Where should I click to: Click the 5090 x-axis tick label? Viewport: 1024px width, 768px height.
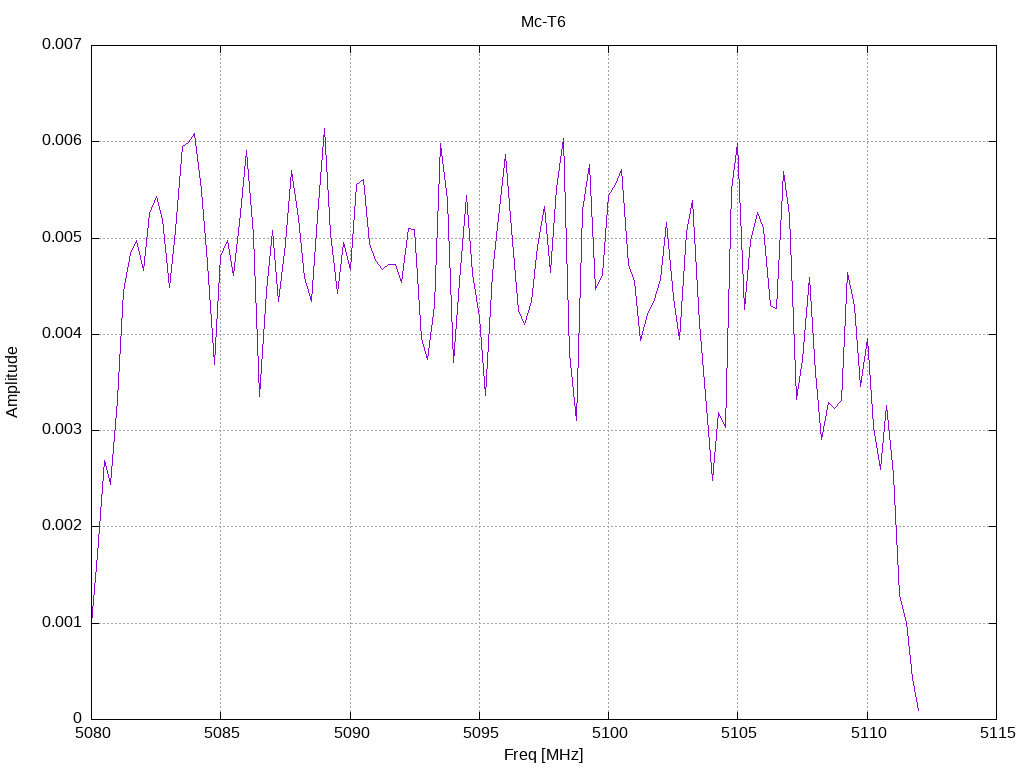(x=351, y=733)
